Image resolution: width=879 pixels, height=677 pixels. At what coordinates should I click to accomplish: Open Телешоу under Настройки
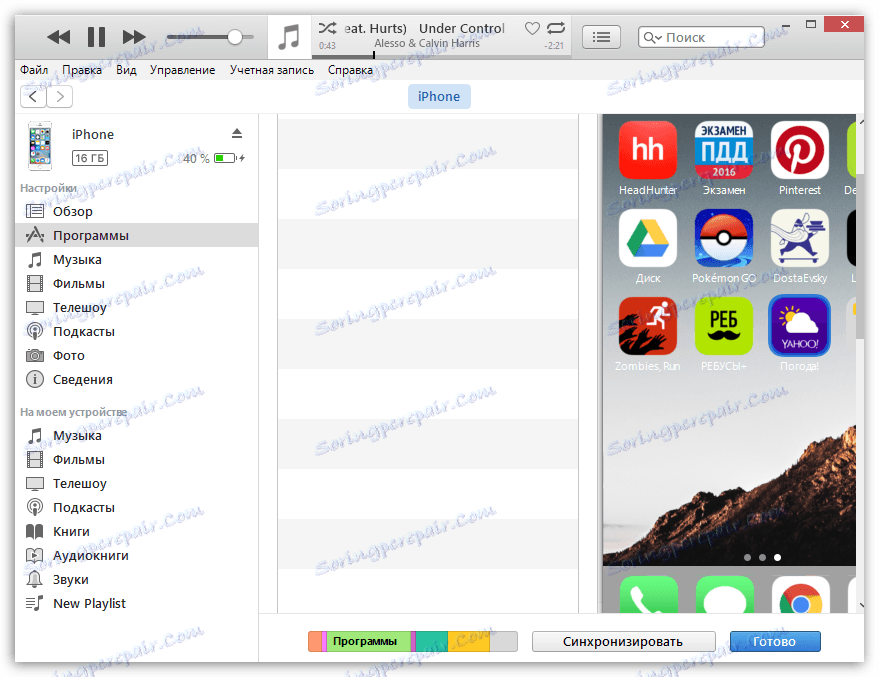point(137,308)
